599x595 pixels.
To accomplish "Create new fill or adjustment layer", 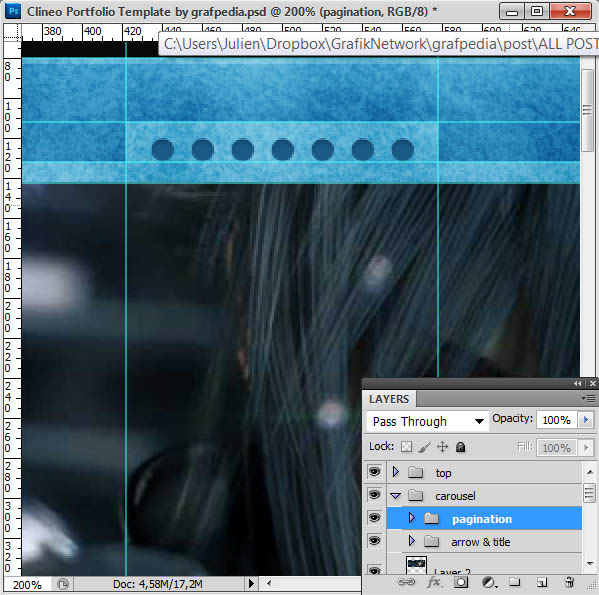I will coord(489,582).
